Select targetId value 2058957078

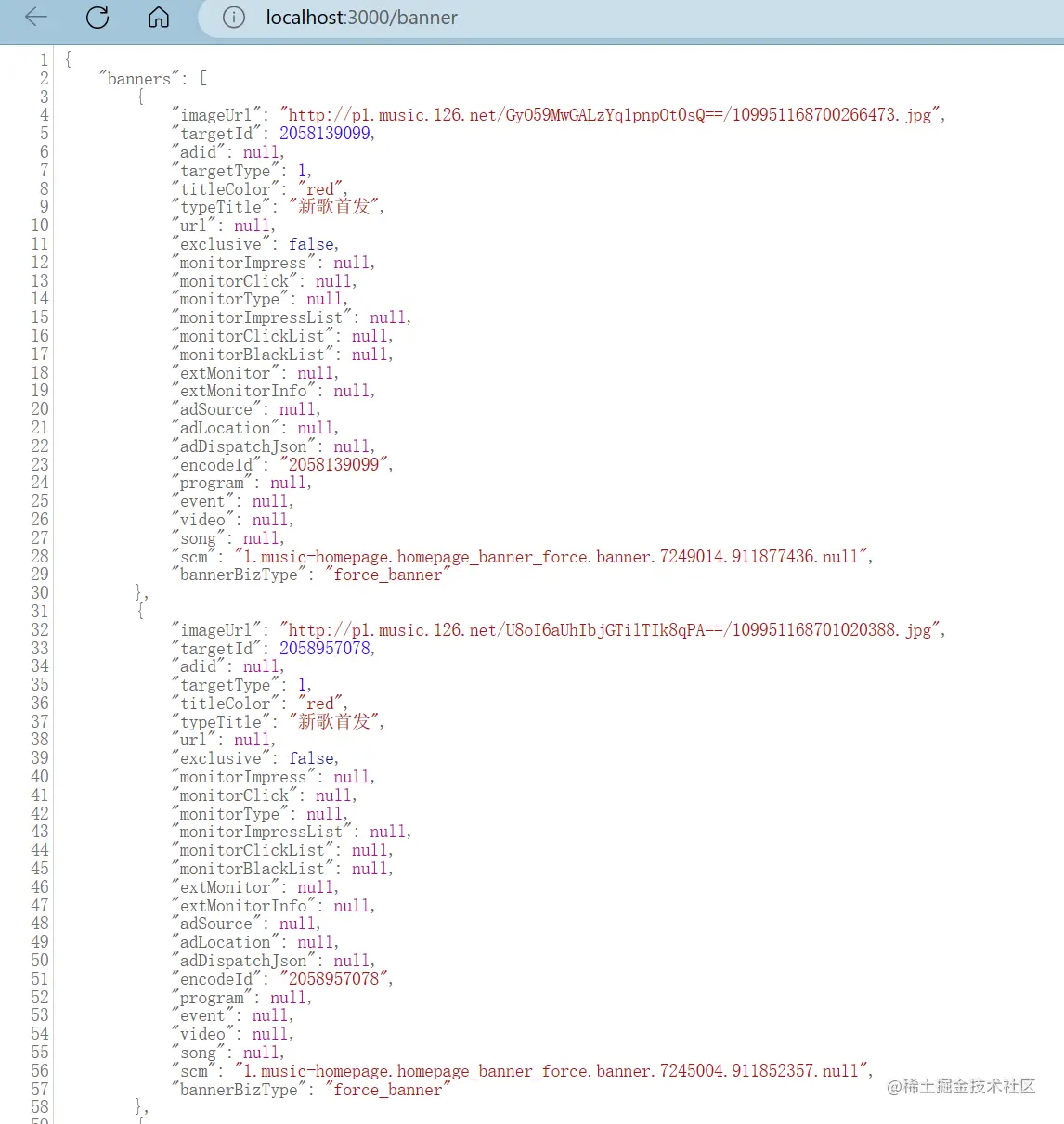[325, 649]
